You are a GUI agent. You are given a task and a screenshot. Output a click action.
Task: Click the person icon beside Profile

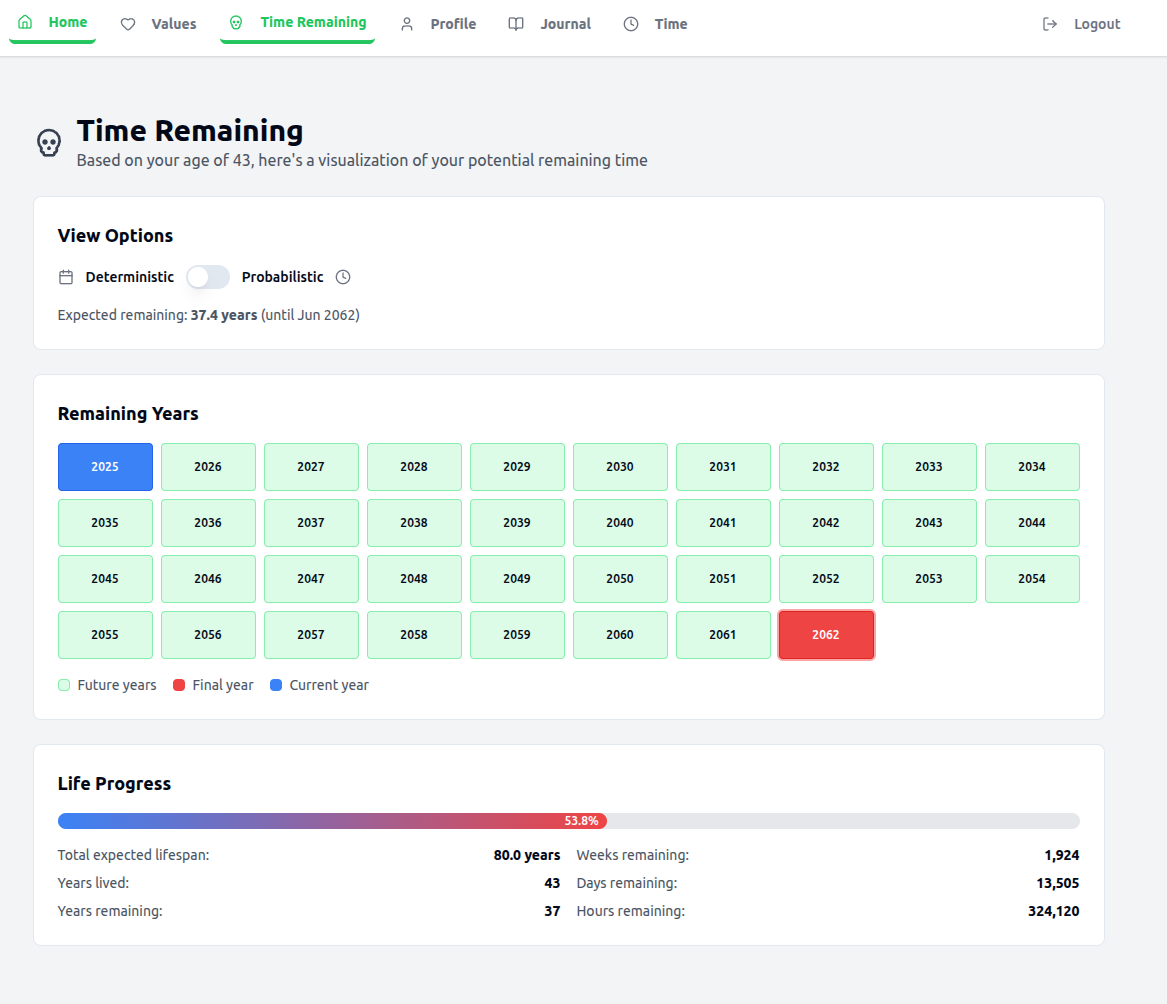click(407, 24)
